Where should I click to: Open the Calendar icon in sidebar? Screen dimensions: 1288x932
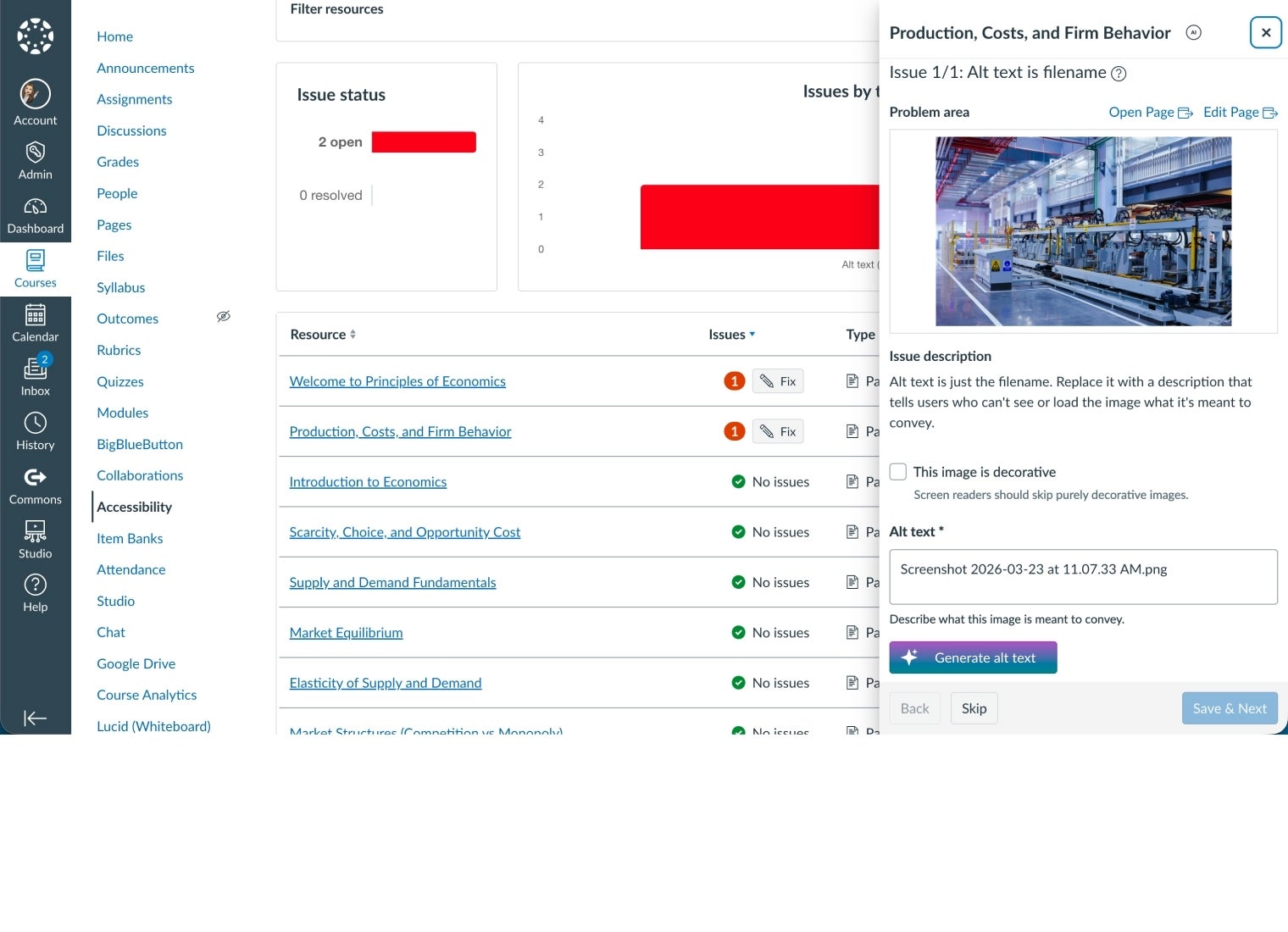coord(35,315)
